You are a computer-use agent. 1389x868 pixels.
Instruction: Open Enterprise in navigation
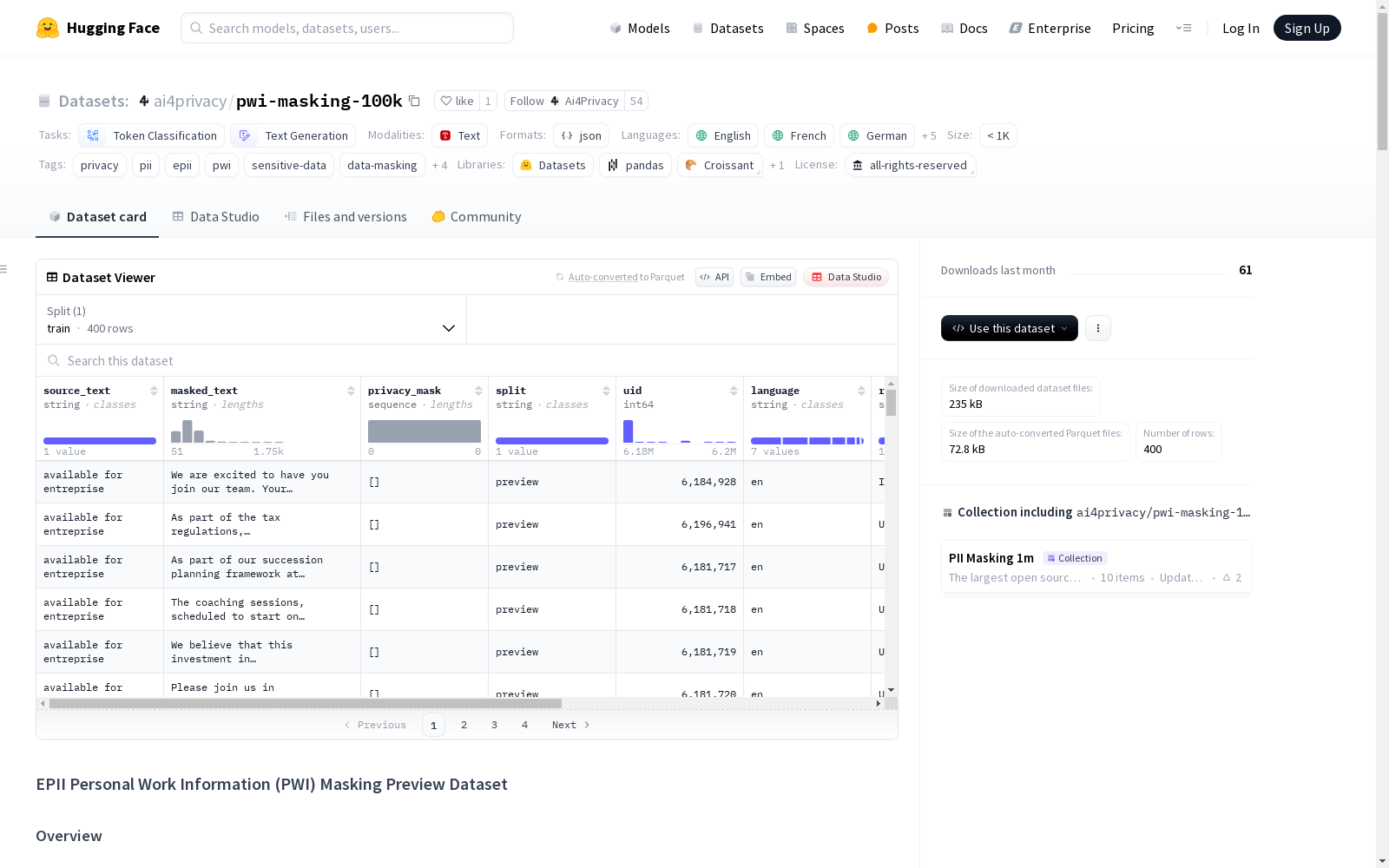click(x=1050, y=28)
